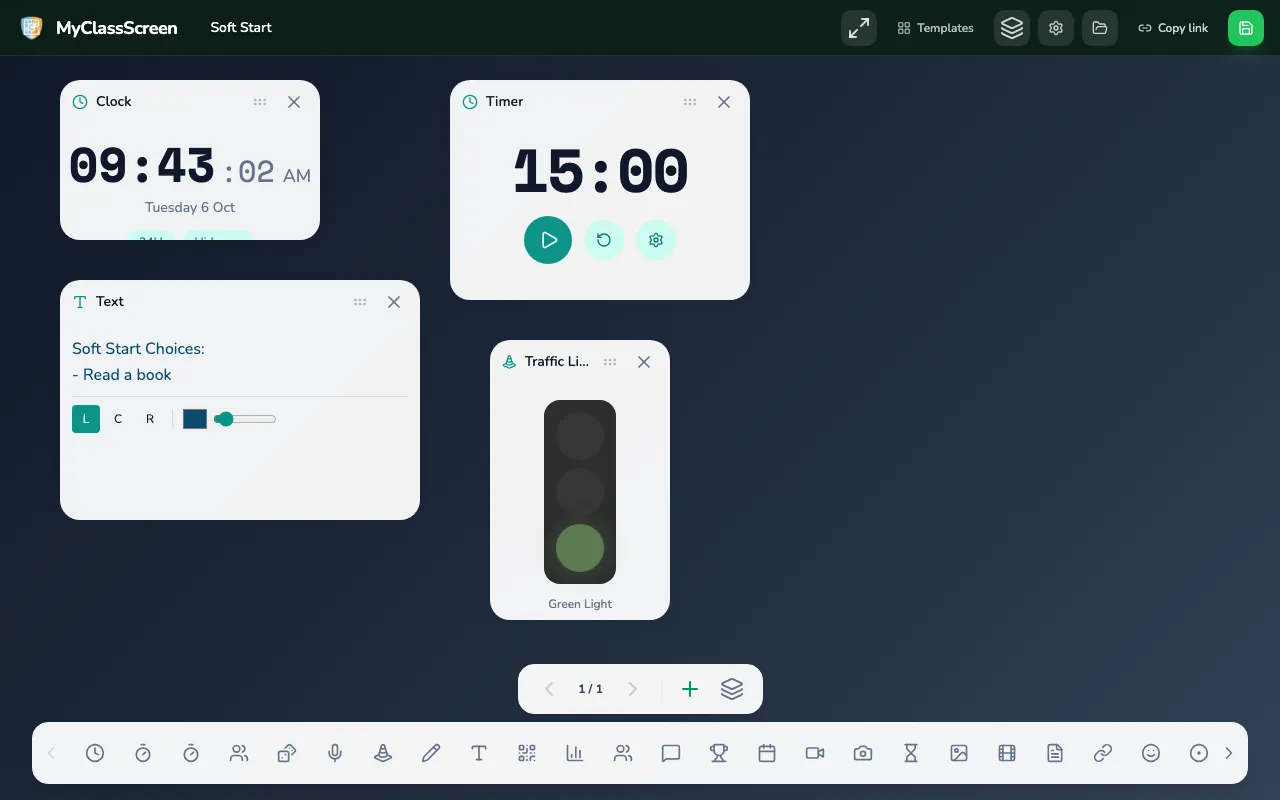This screenshot has height=800, width=1280.
Task: Set text alignment to center (C)
Action: [x=118, y=419]
